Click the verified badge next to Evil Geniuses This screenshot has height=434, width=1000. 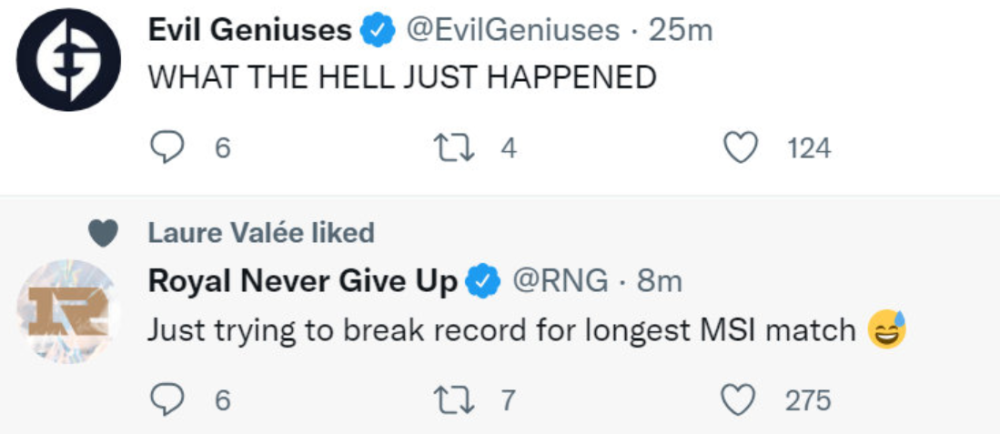pos(377,32)
